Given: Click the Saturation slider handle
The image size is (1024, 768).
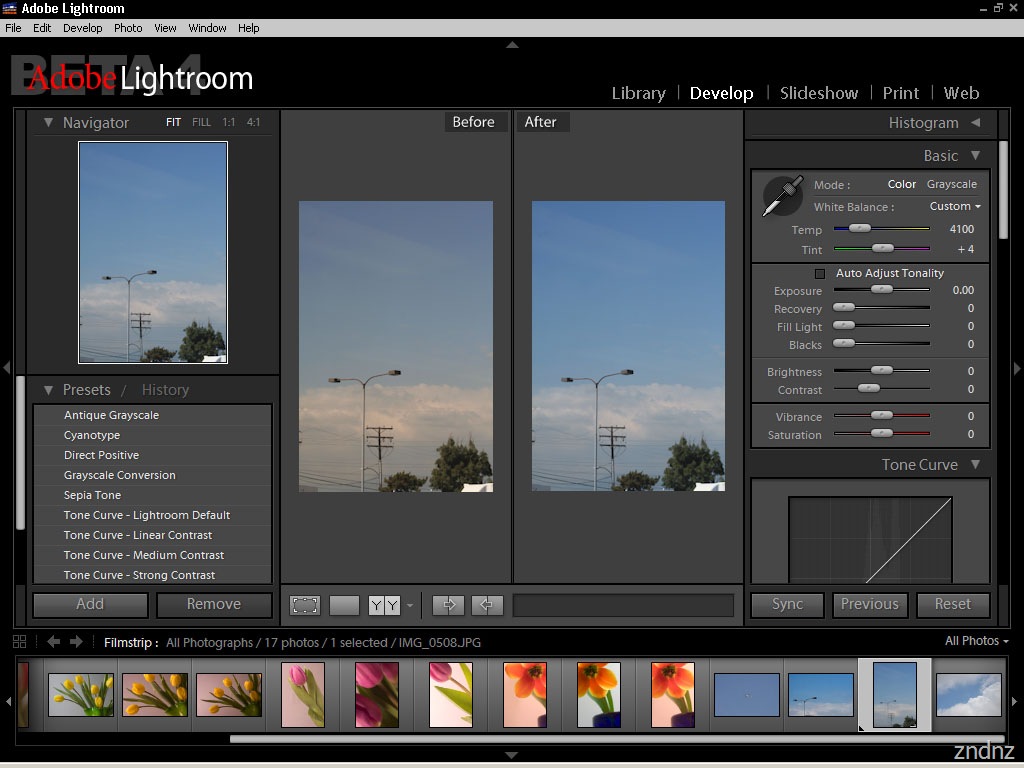Looking at the screenshot, I should pos(882,433).
